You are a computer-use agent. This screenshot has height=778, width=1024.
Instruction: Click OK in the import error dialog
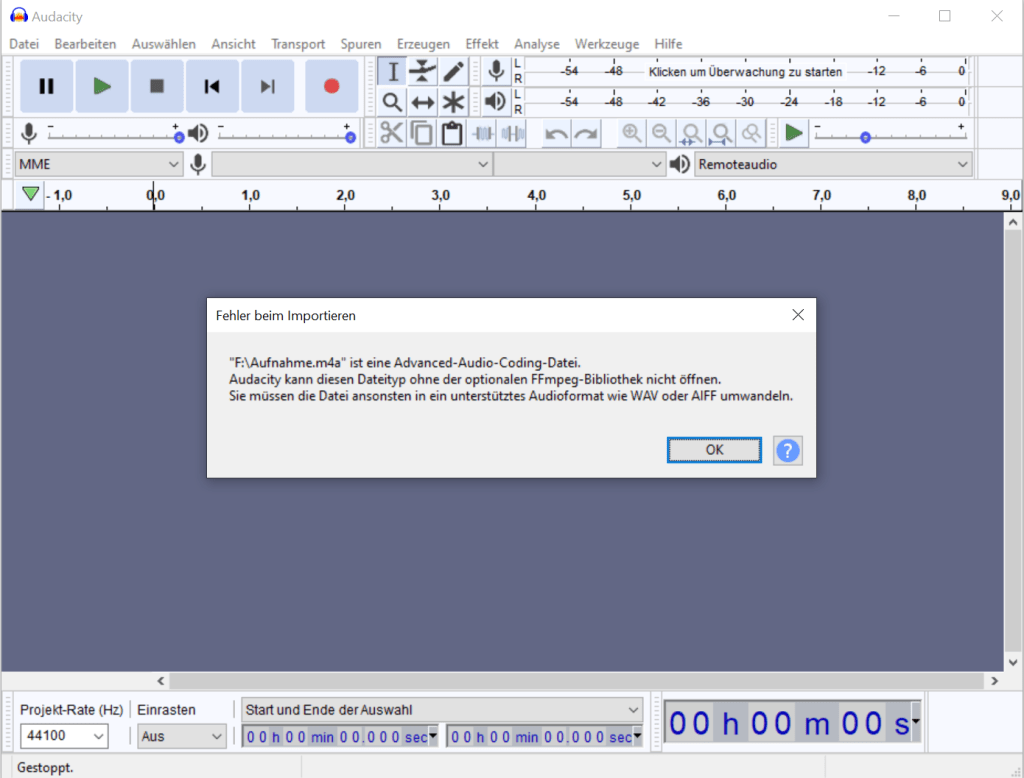click(x=714, y=450)
